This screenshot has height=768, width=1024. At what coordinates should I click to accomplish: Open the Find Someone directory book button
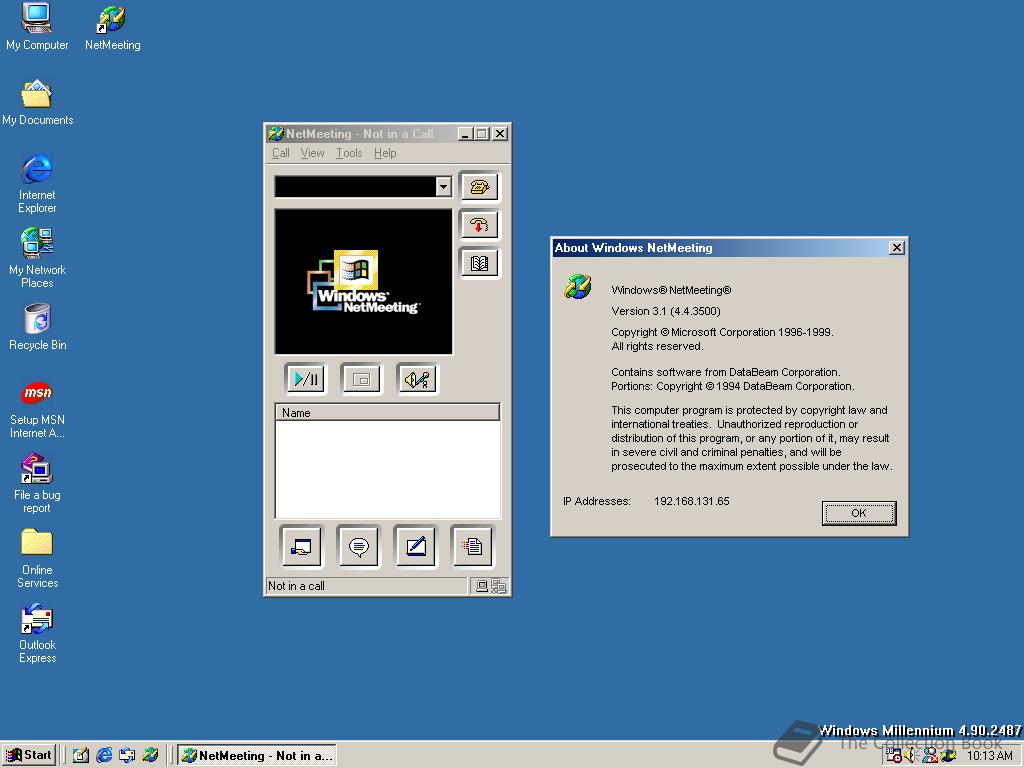click(x=480, y=263)
